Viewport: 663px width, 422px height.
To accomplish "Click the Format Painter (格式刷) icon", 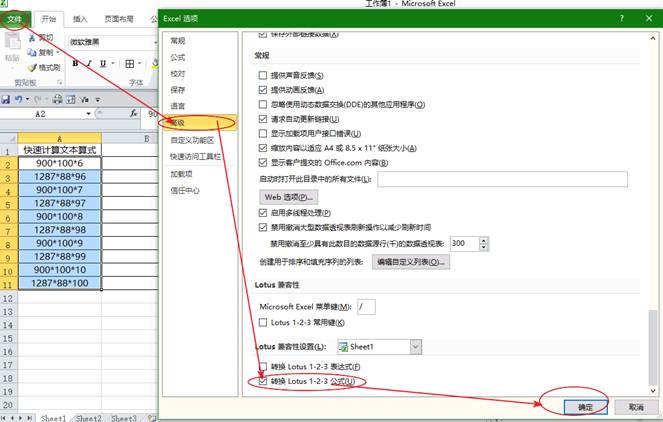I will [x=33, y=67].
